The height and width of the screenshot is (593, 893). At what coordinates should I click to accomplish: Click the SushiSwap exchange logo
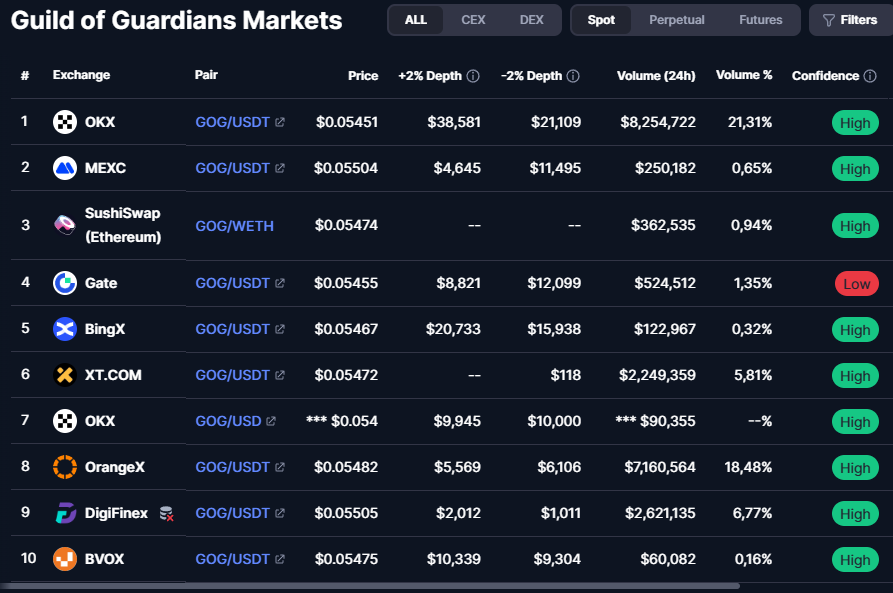[x=65, y=225]
